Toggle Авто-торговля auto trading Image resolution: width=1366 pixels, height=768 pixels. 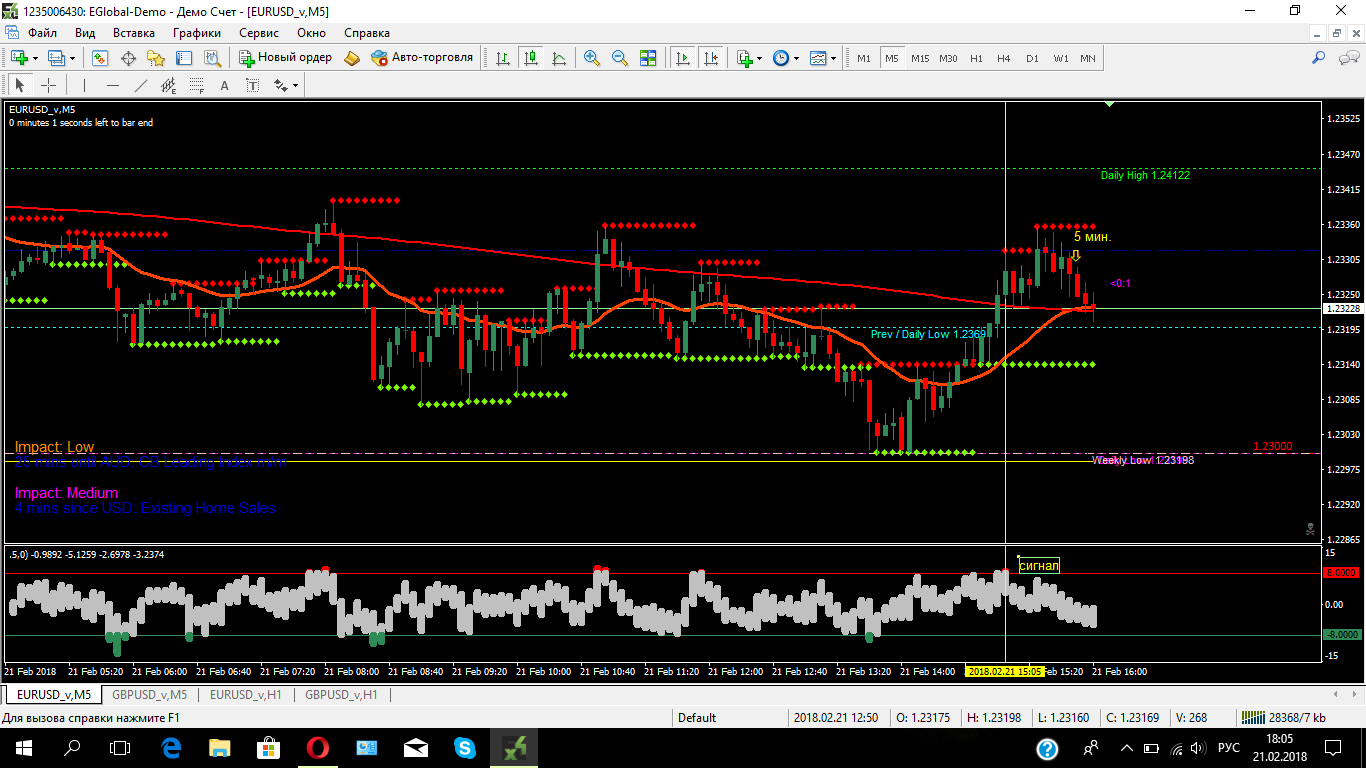click(x=421, y=58)
